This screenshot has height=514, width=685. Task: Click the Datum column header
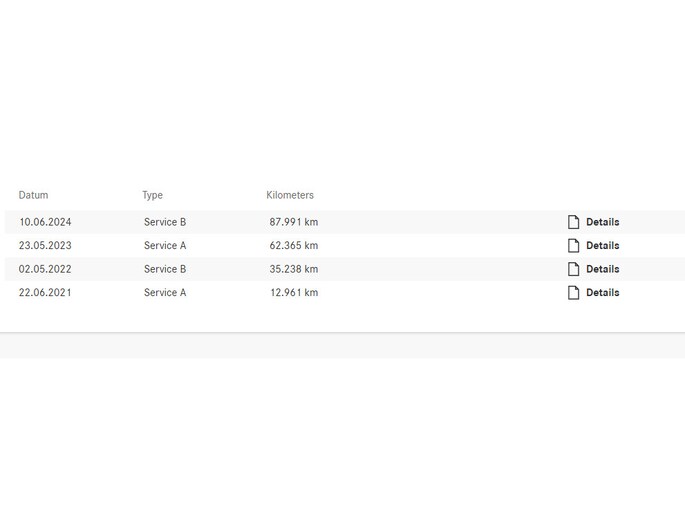33,195
